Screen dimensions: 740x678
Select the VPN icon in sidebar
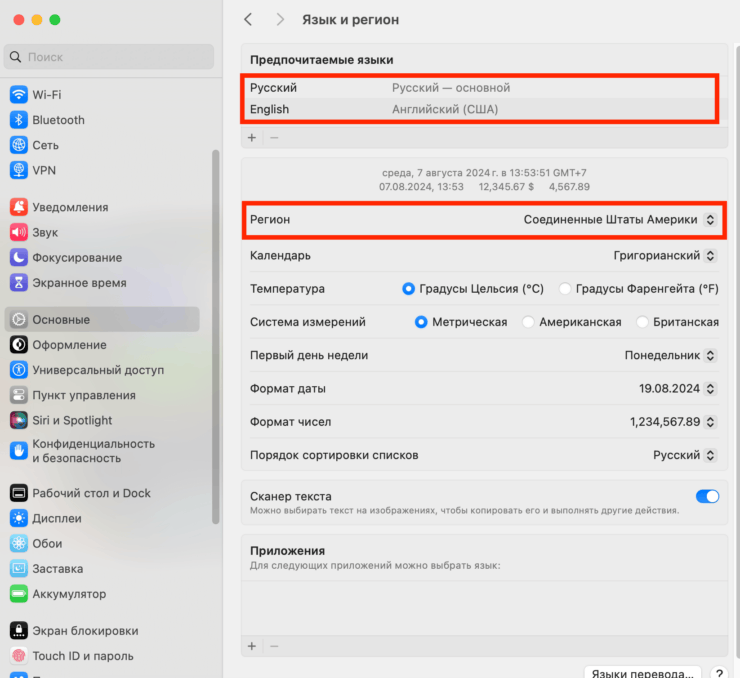point(18,170)
